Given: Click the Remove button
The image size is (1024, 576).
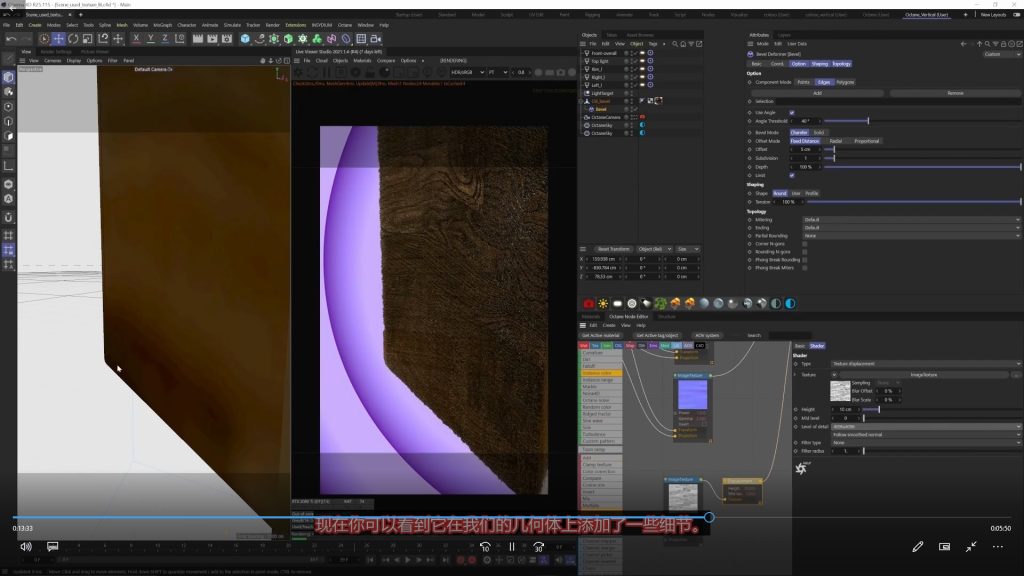Looking at the screenshot, I should tap(955, 92).
